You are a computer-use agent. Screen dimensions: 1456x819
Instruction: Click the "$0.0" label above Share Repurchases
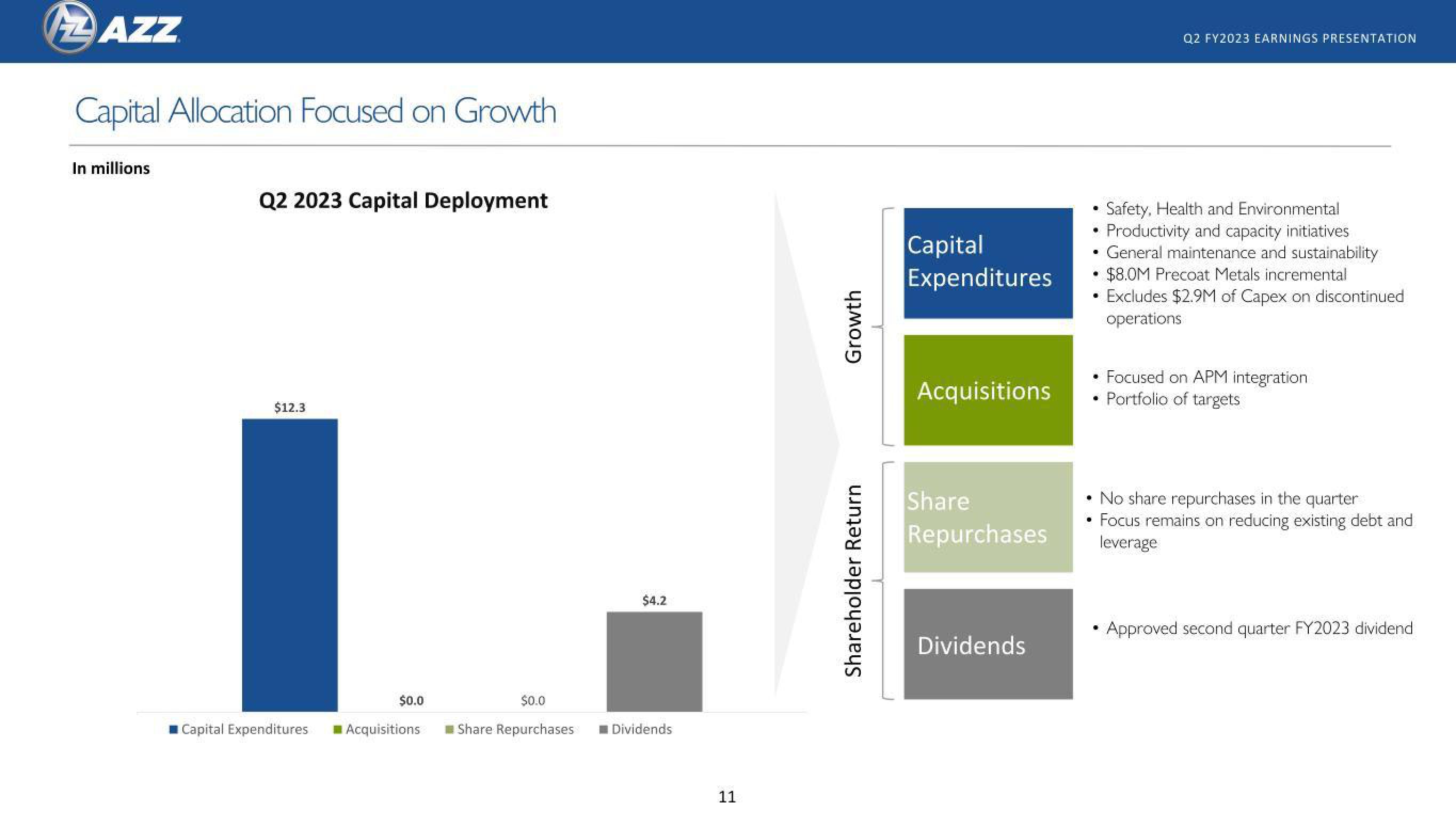click(x=532, y=700)
